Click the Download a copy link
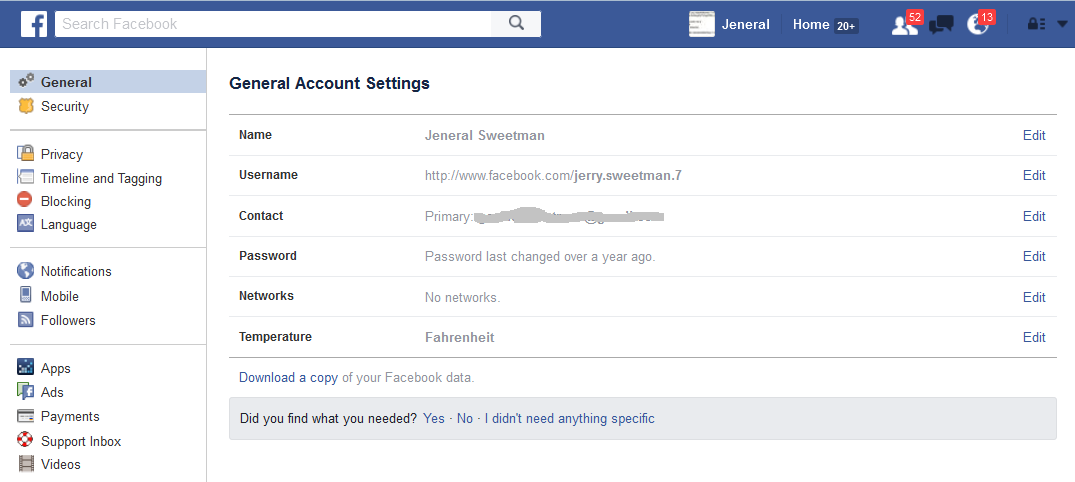 [x=288, y=378]
